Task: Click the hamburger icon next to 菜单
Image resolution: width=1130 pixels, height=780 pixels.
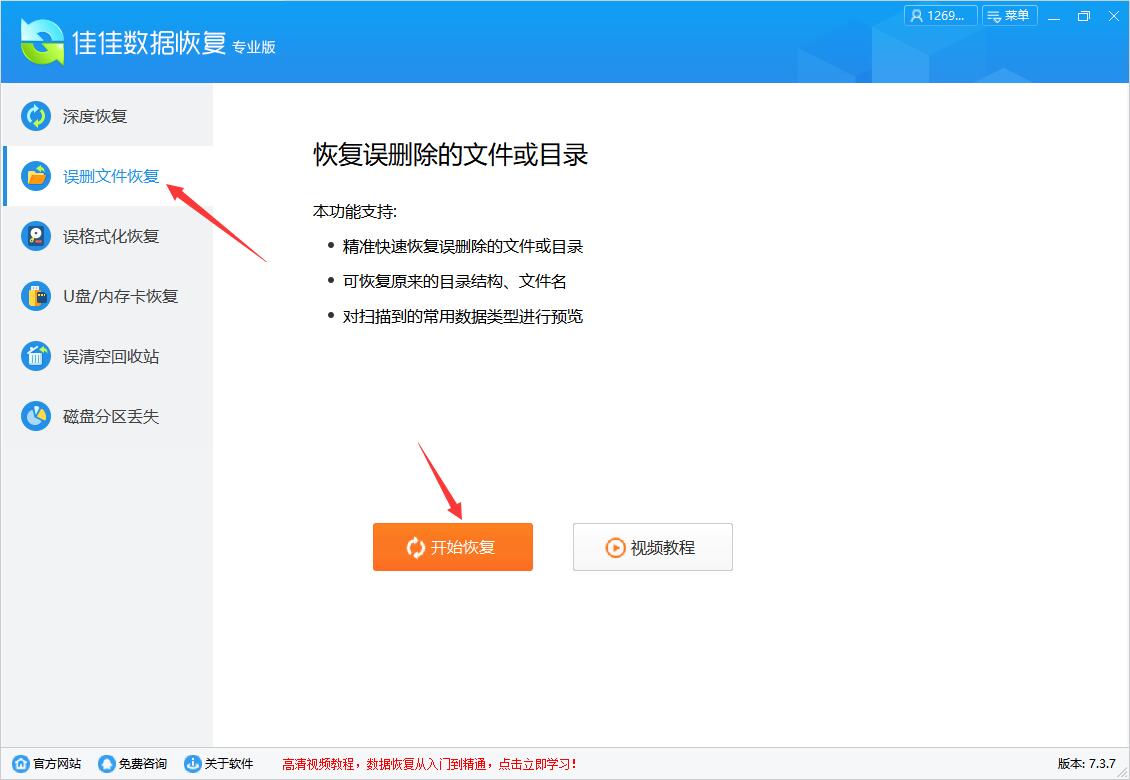Action: (x=993, y=15)
